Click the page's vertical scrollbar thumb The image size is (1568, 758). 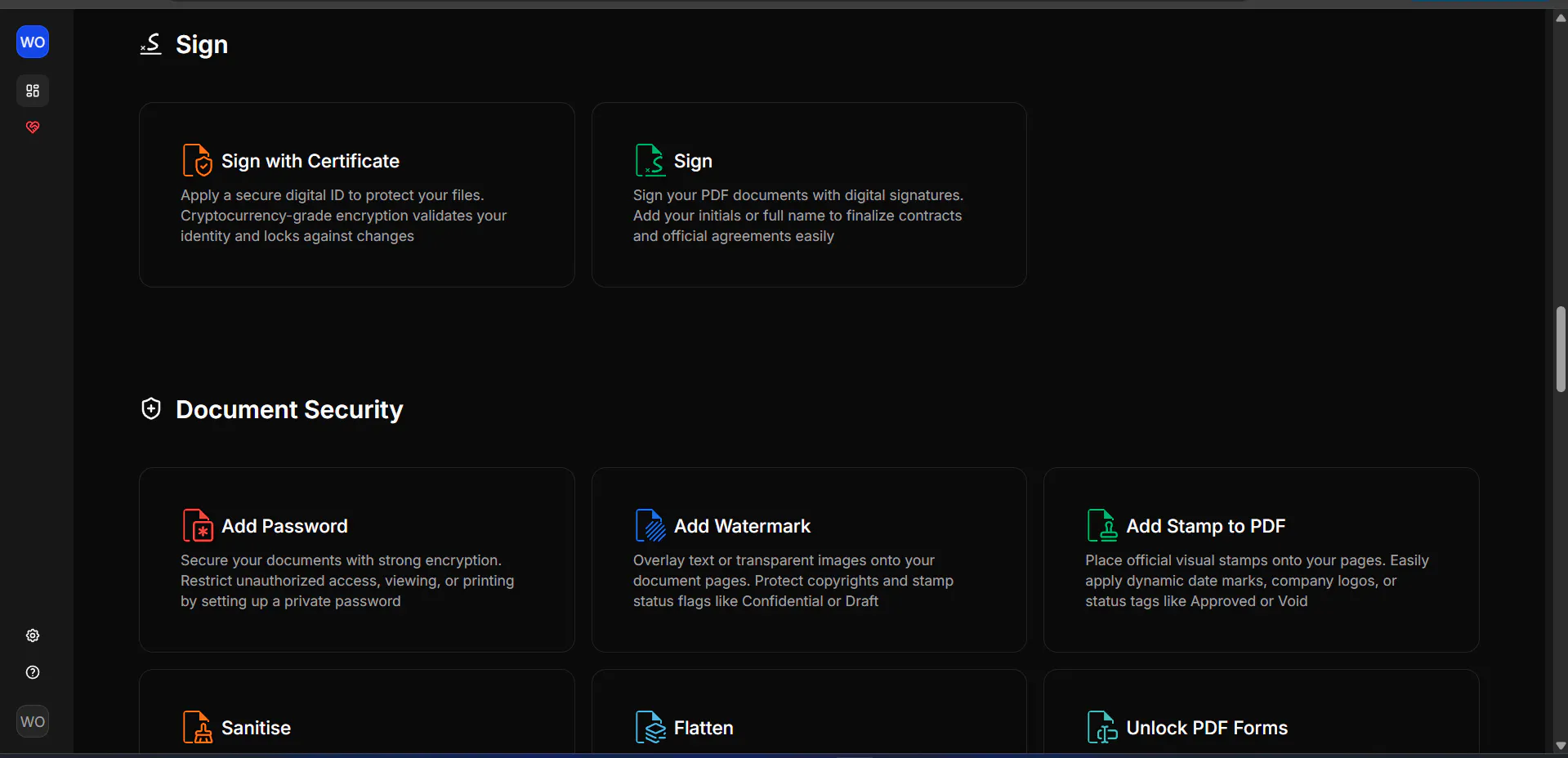click(1561, 350)
